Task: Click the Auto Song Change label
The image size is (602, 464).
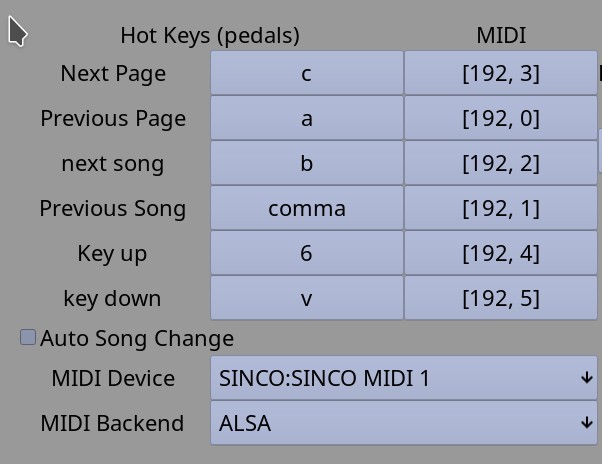Action: [137, 339]
